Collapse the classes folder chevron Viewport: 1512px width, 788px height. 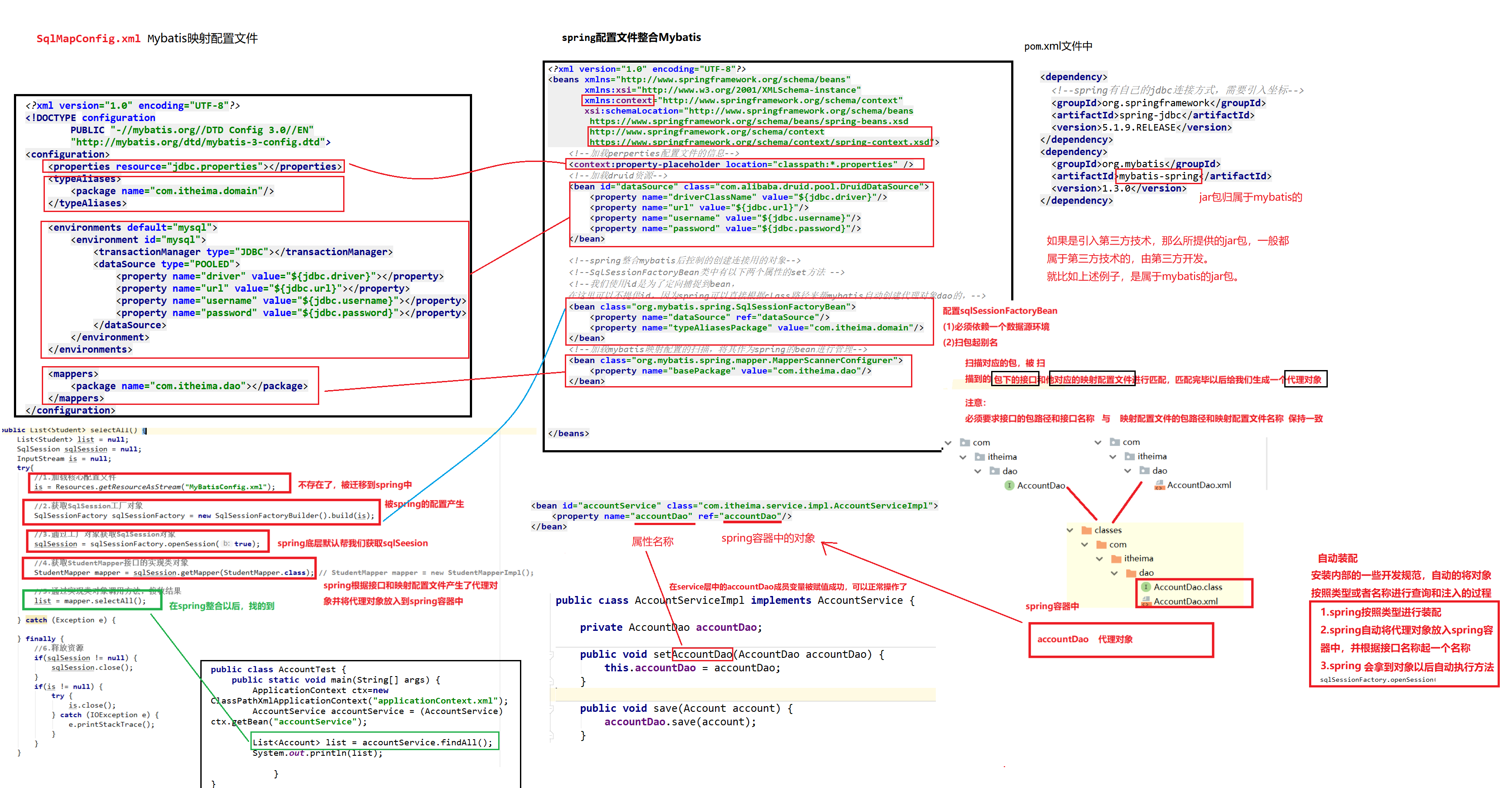(1070, 530)
